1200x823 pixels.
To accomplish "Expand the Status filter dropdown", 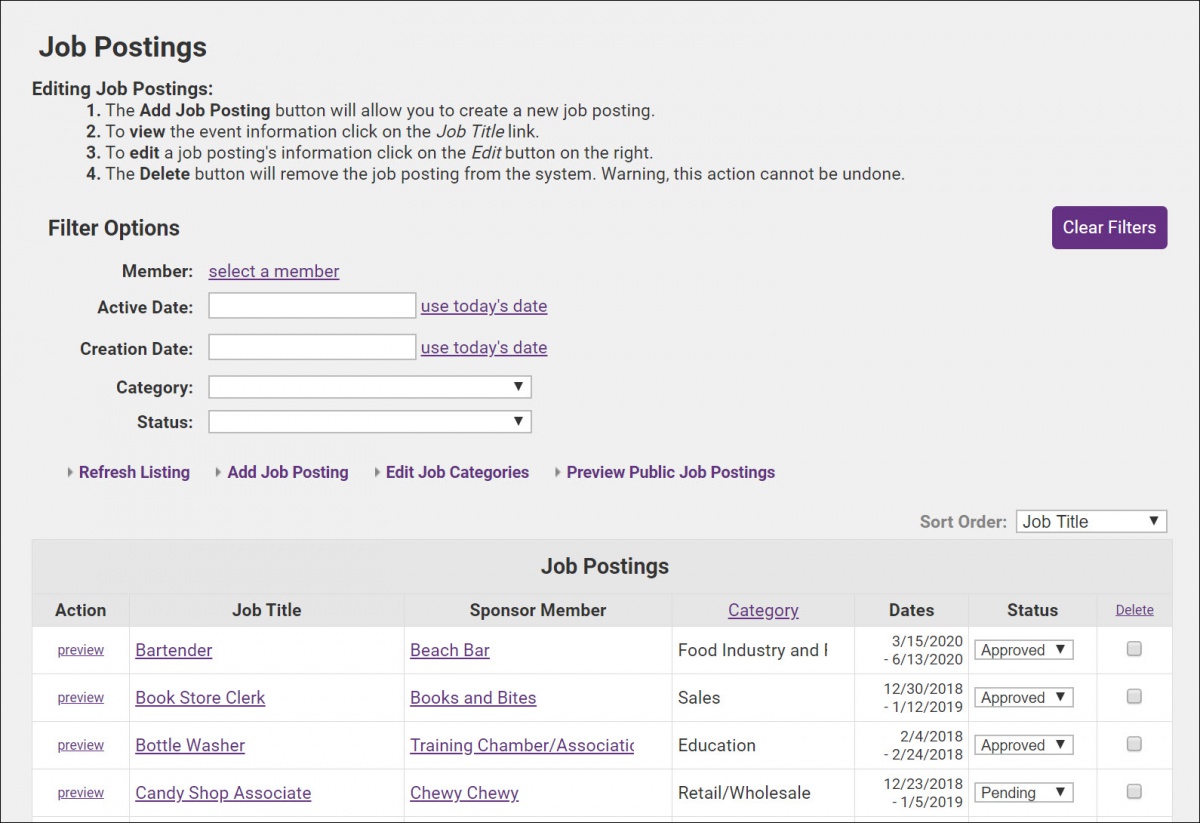I will point(369,422).
